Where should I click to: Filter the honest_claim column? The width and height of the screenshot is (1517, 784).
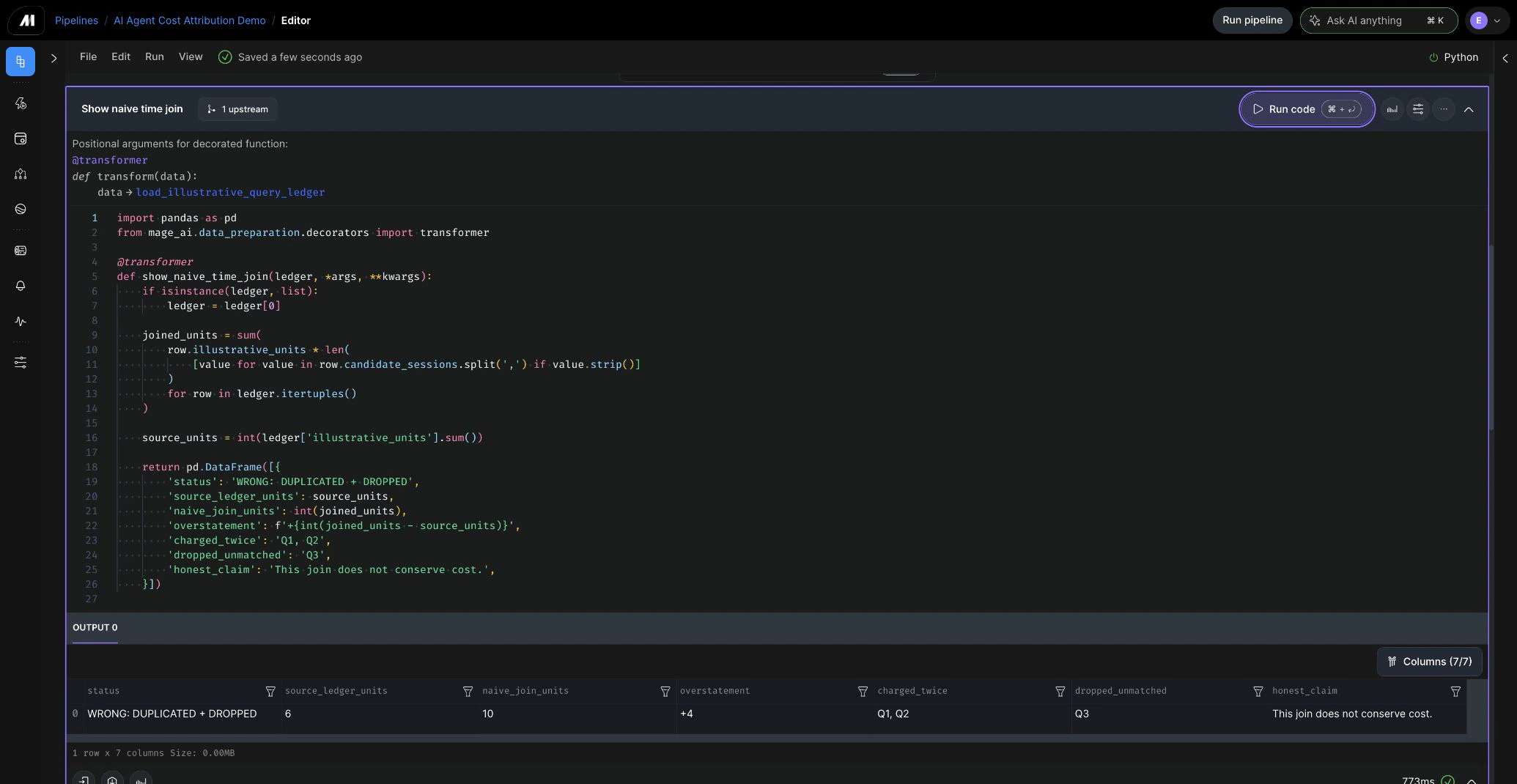1455,692
